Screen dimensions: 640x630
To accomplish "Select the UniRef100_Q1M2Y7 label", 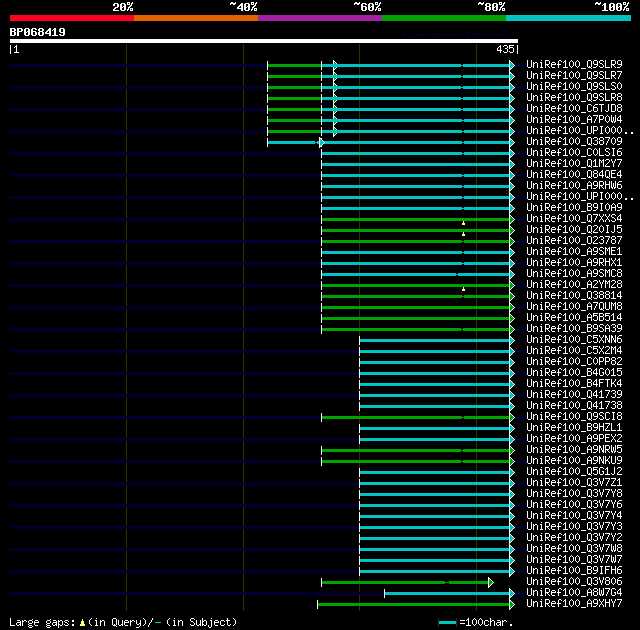I will 574,164.
